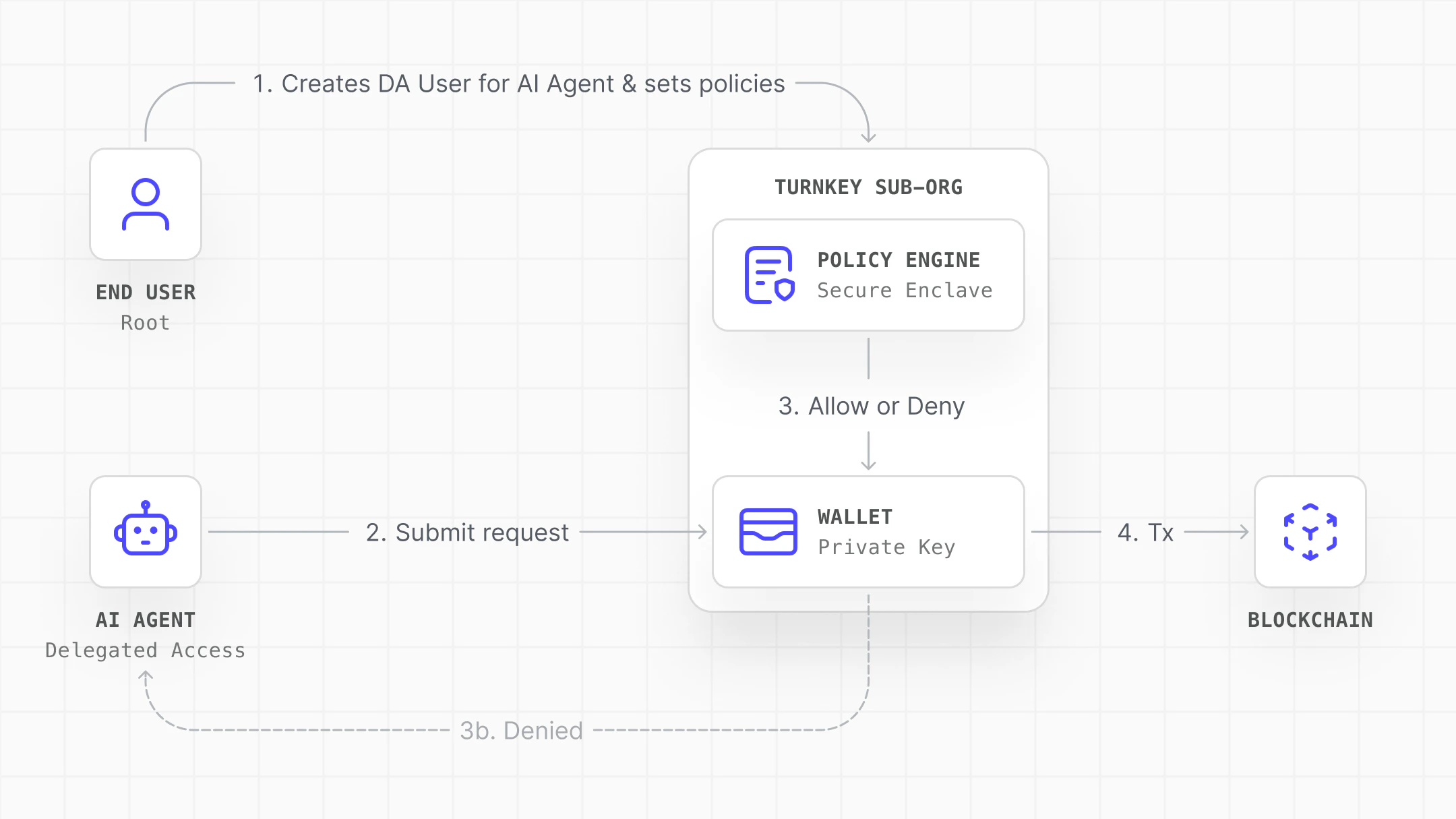Viewport: 1456px width, 819px height.
Task: Click the 'Private Key' subtitle text
Action: [x=886, y=547]
